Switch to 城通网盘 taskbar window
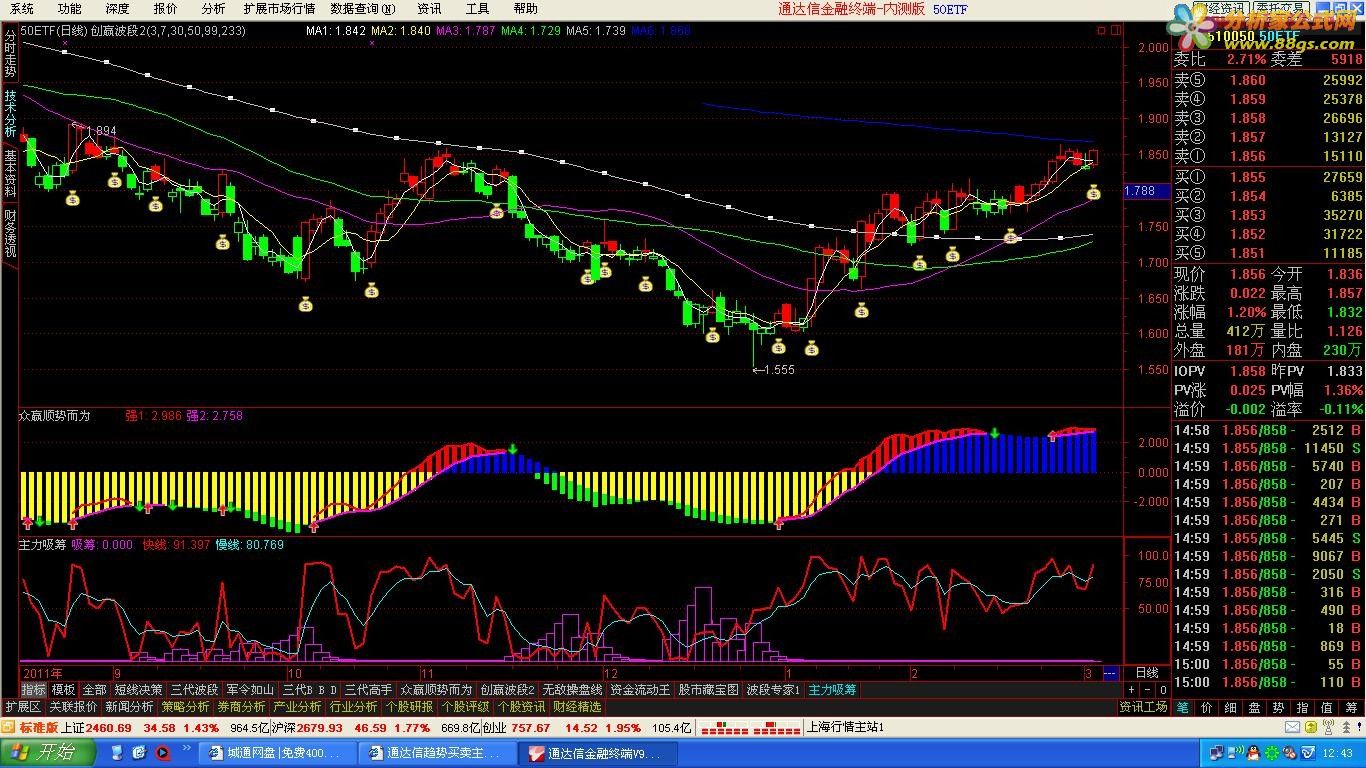This screenshot has width=1366, height=768. click(277, 752)
